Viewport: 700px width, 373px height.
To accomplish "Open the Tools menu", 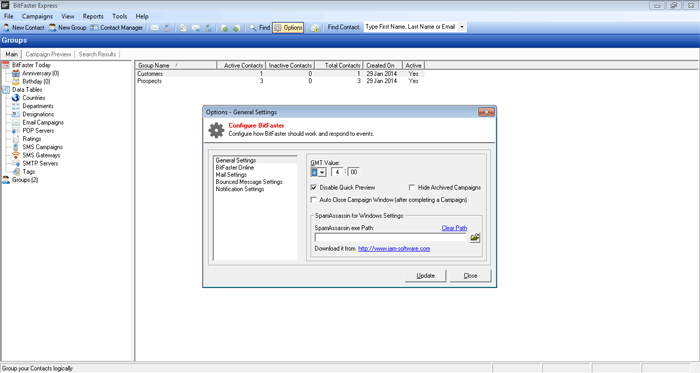I will pyautogui.click(x=119, y=16).
